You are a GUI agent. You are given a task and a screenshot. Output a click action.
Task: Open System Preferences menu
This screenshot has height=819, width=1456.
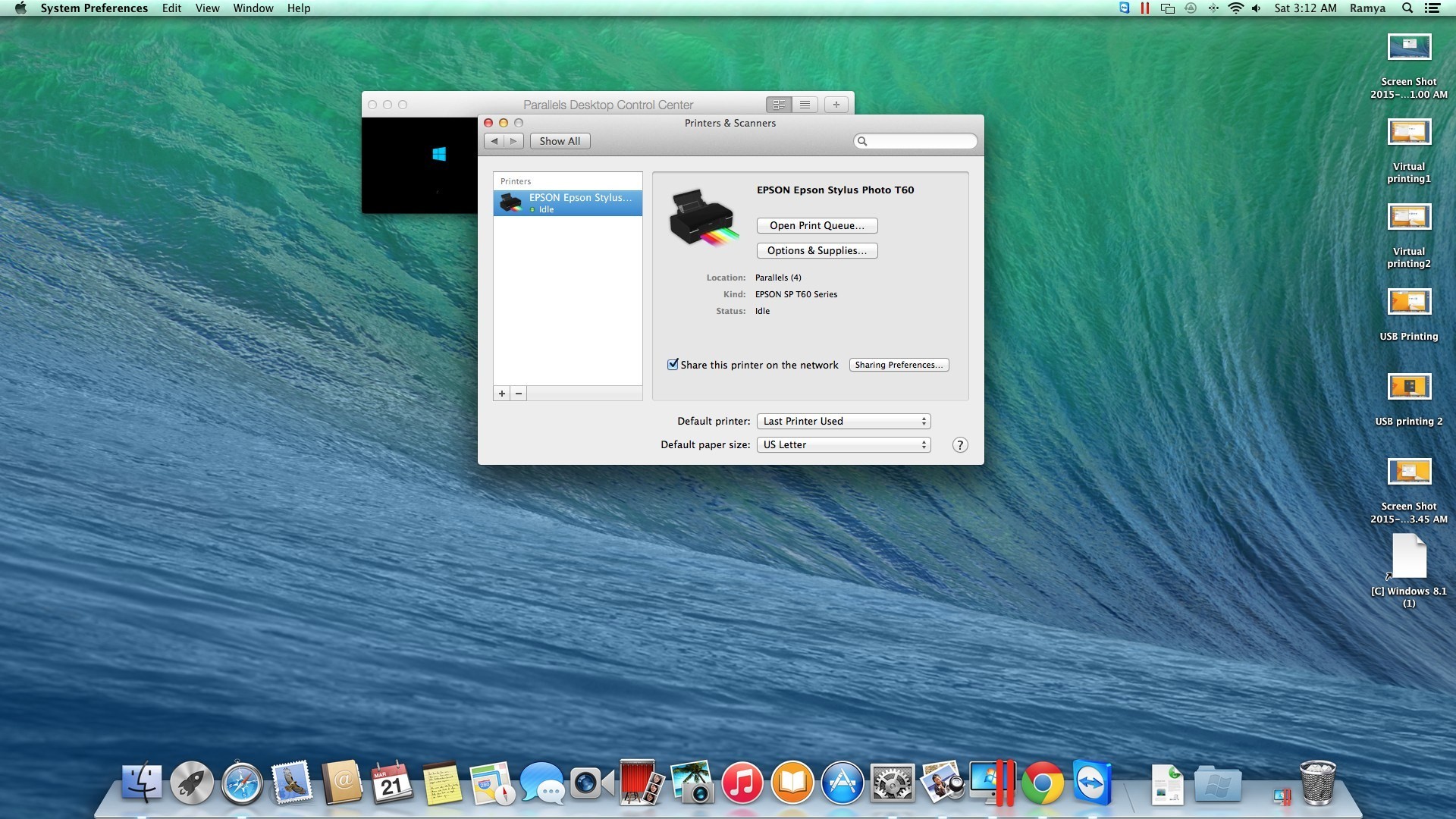[x=94, y=8]
